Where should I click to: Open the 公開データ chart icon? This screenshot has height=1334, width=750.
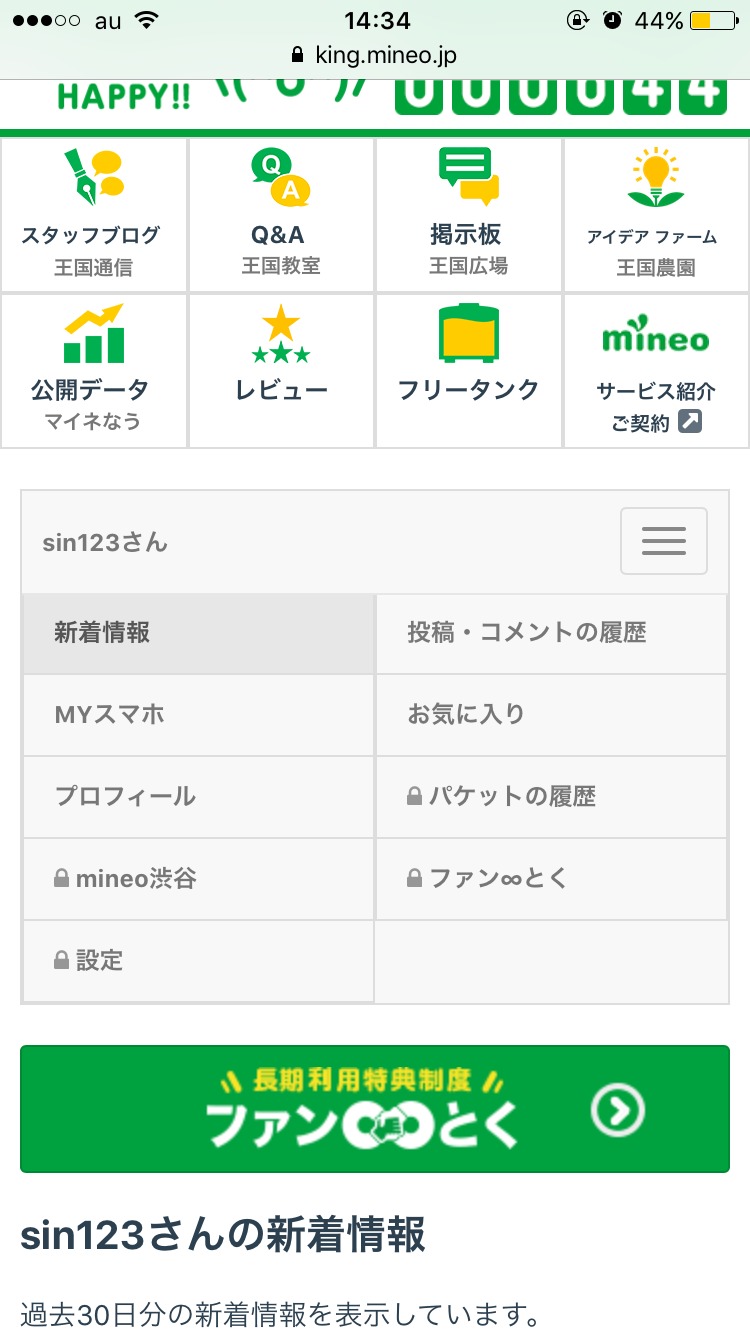93,334
